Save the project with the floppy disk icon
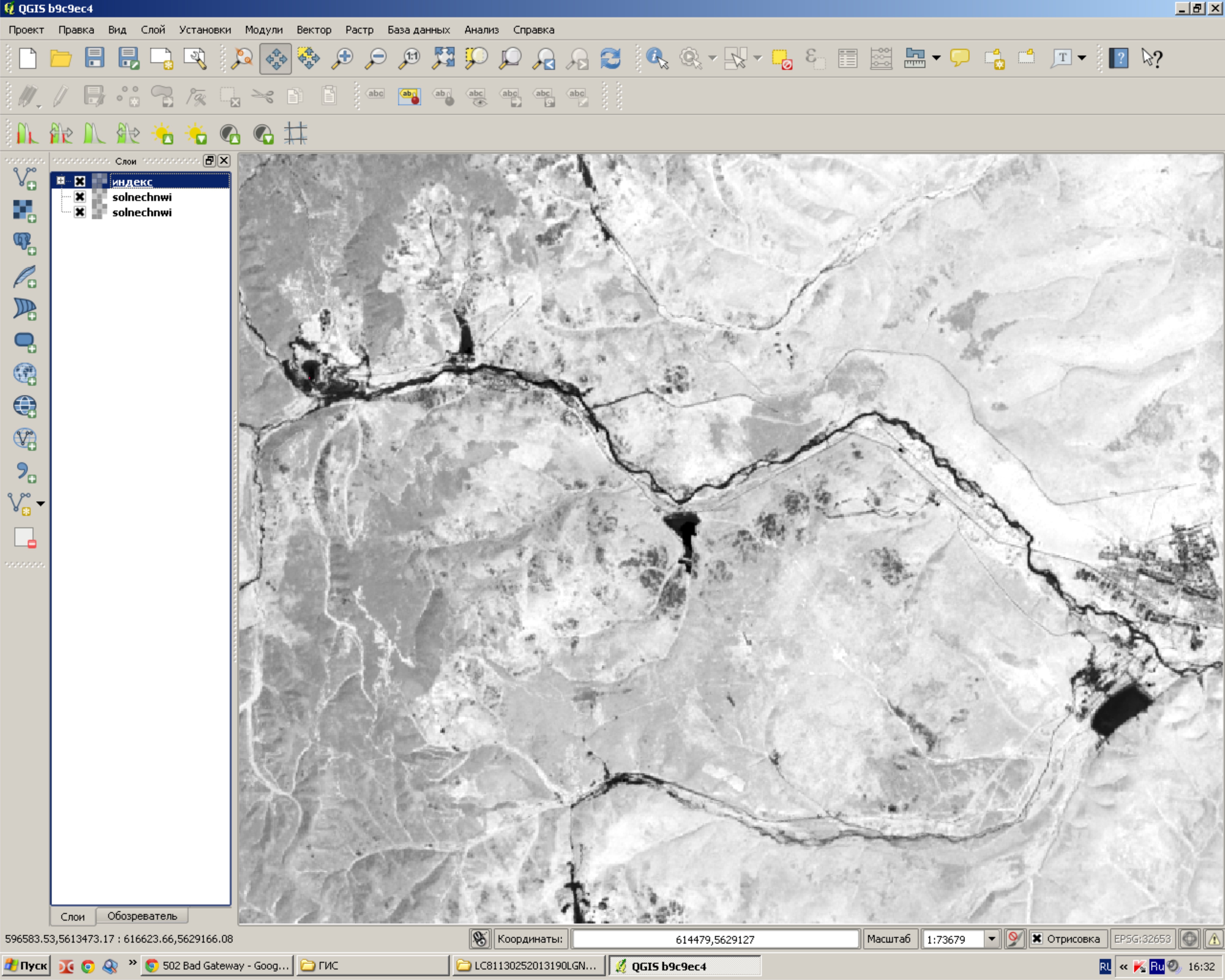 (x=94, y=58)
